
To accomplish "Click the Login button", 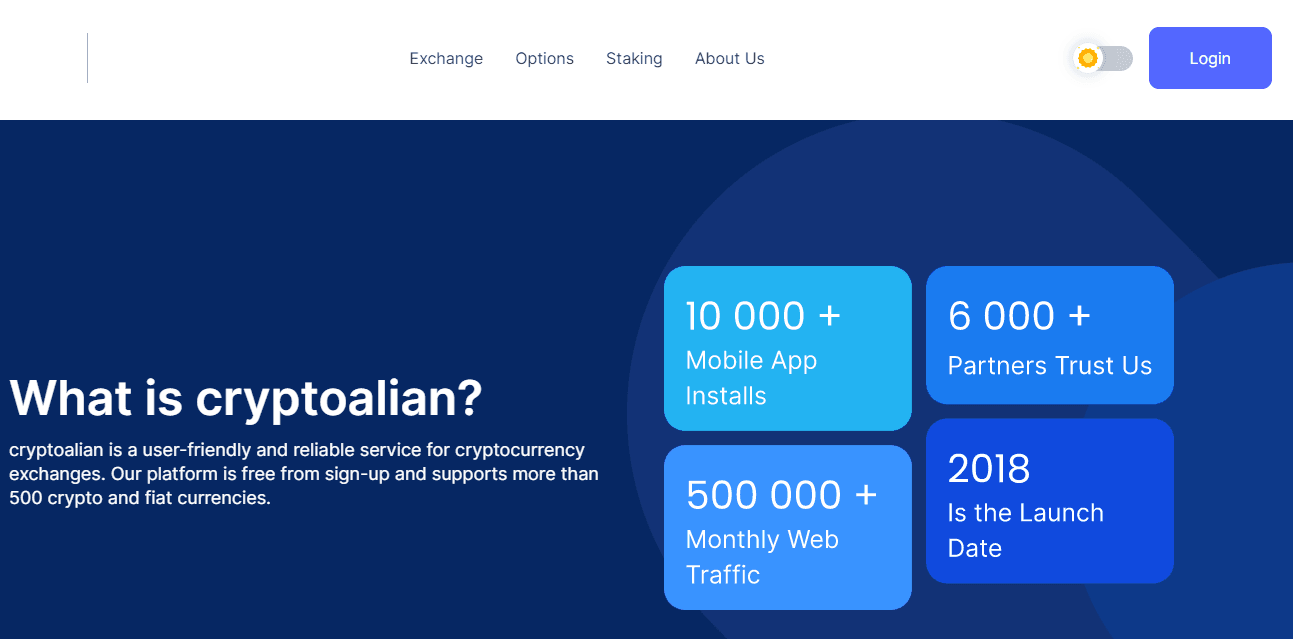I will 1209,58.
